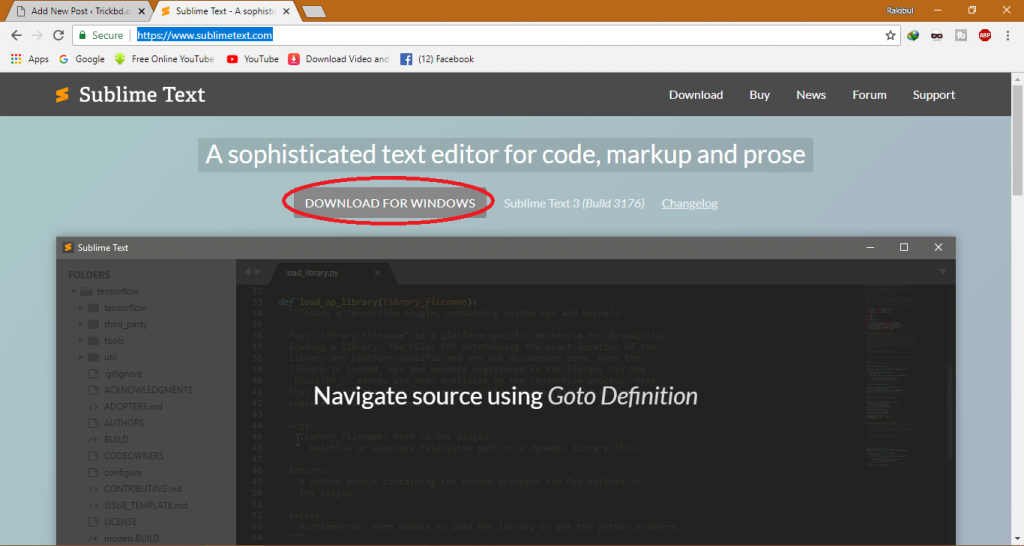Click the FOLDERS sidebar heading
Screen dimensions: 1024x546
(x=89, y=275)
